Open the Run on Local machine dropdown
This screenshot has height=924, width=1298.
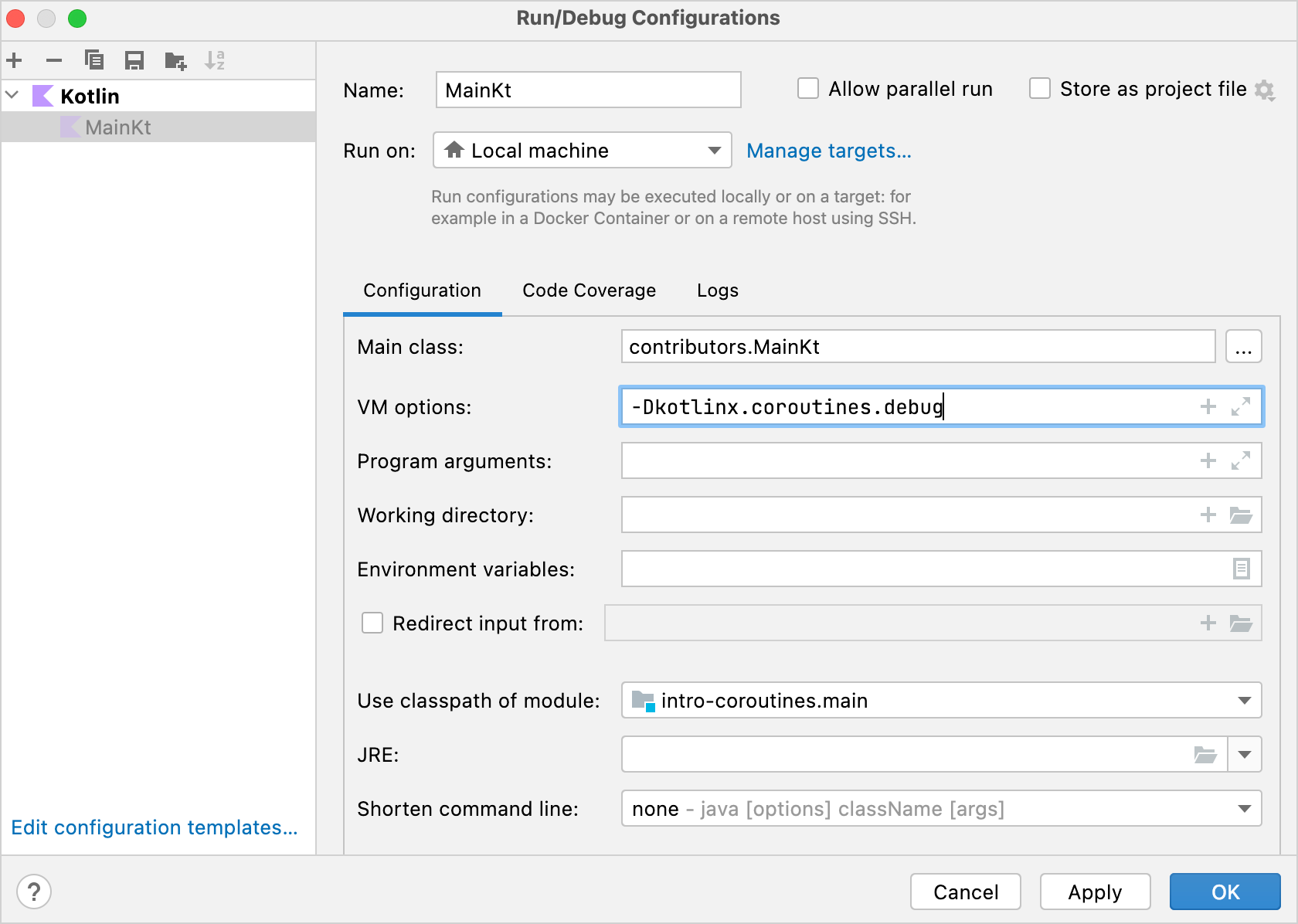[x=582, y=151]
